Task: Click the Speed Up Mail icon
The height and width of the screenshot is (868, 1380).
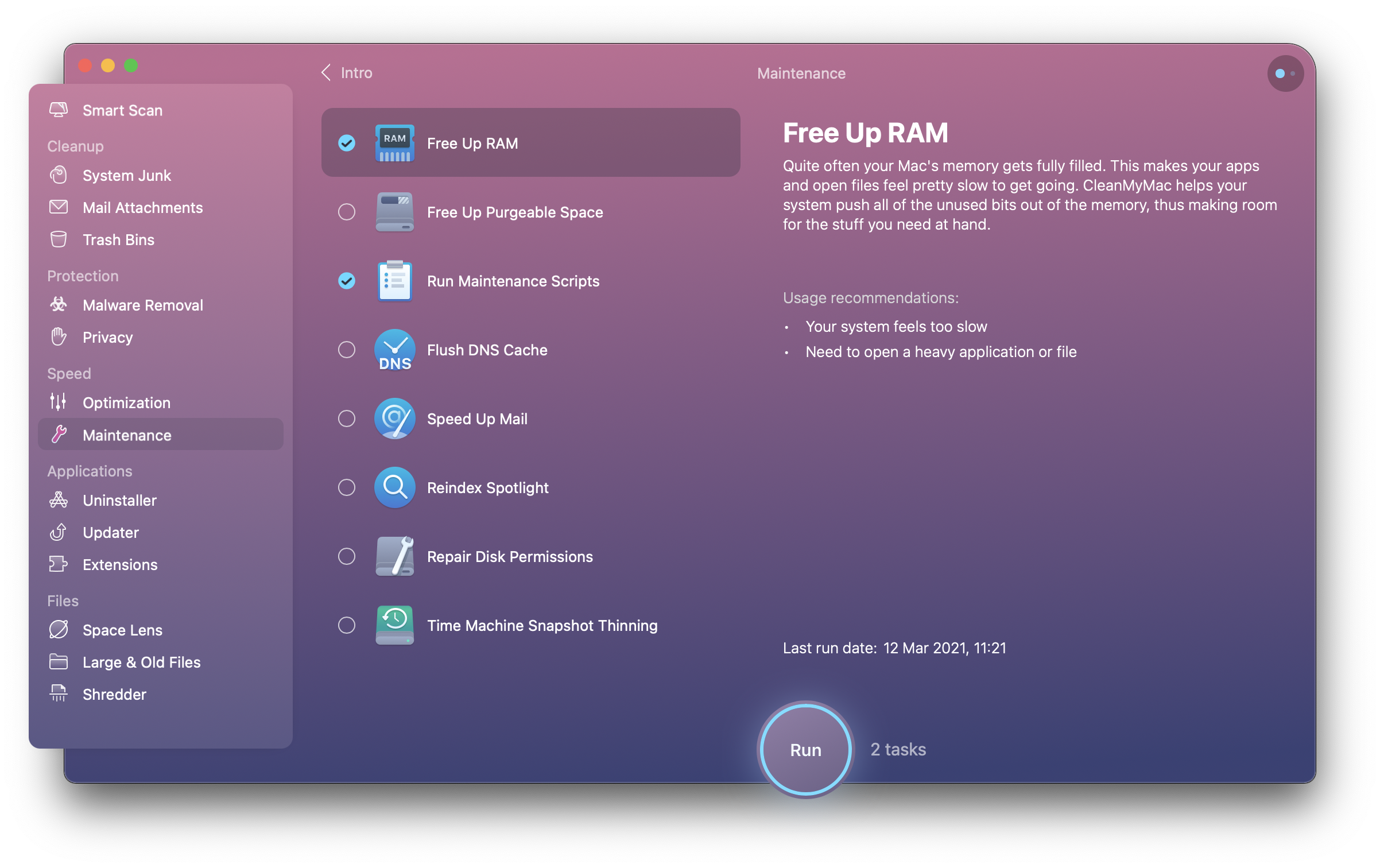Action: click(394, 419)
